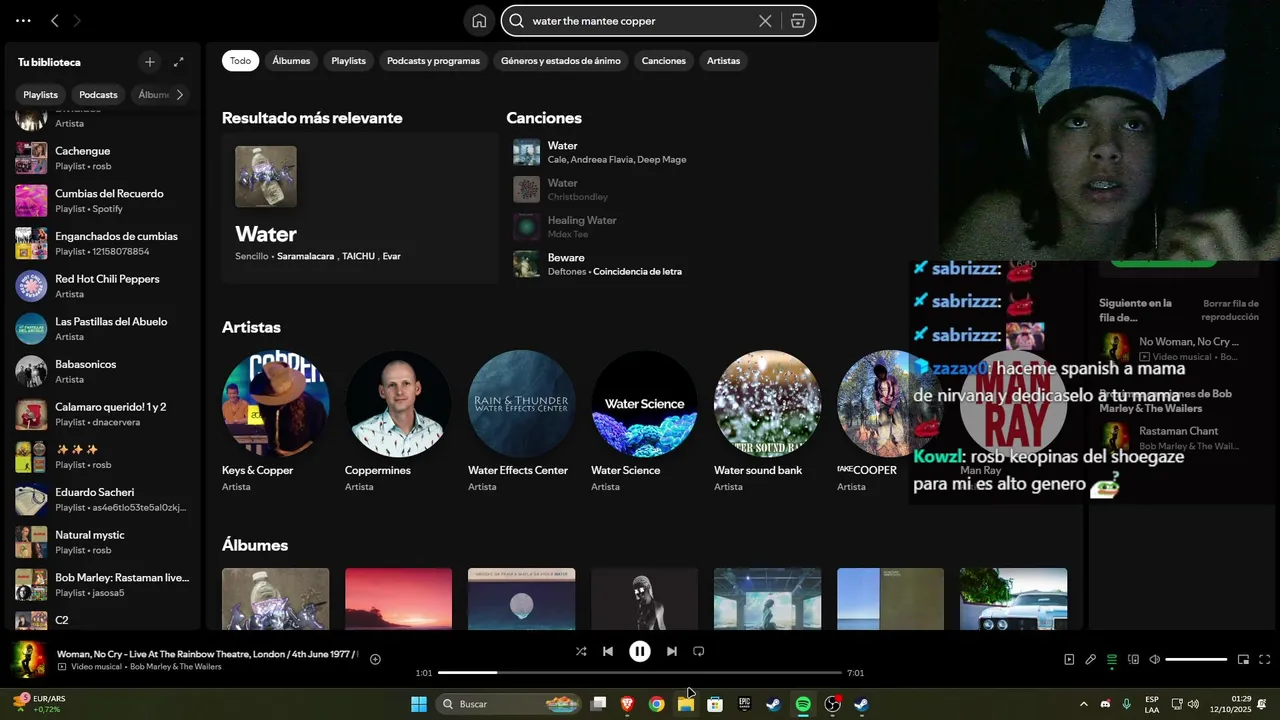Click Borrar fila de reproducción
1280x720 pixels.
(1230, 310)
